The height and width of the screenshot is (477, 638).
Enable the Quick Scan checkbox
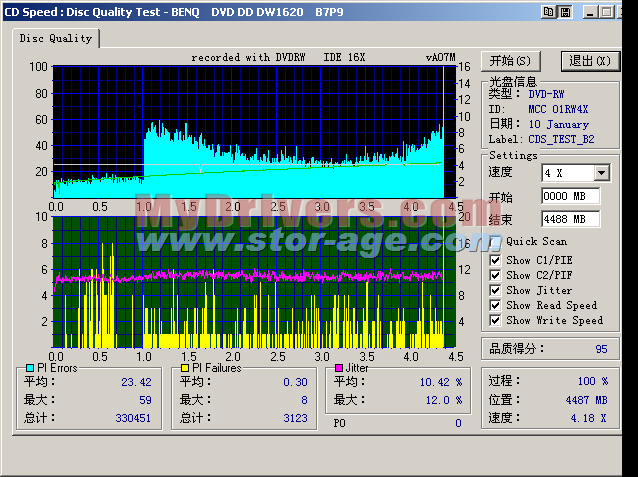(x=495, y=241)
